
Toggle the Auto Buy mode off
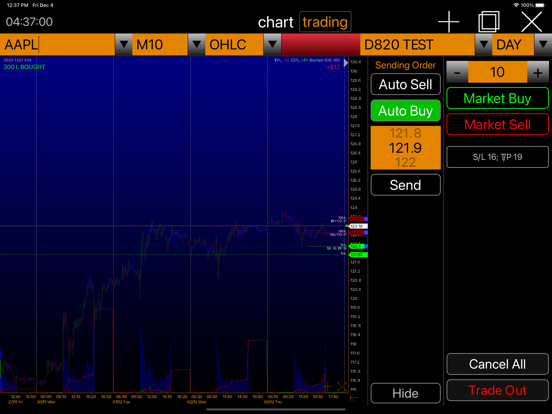tap(405, 111)
